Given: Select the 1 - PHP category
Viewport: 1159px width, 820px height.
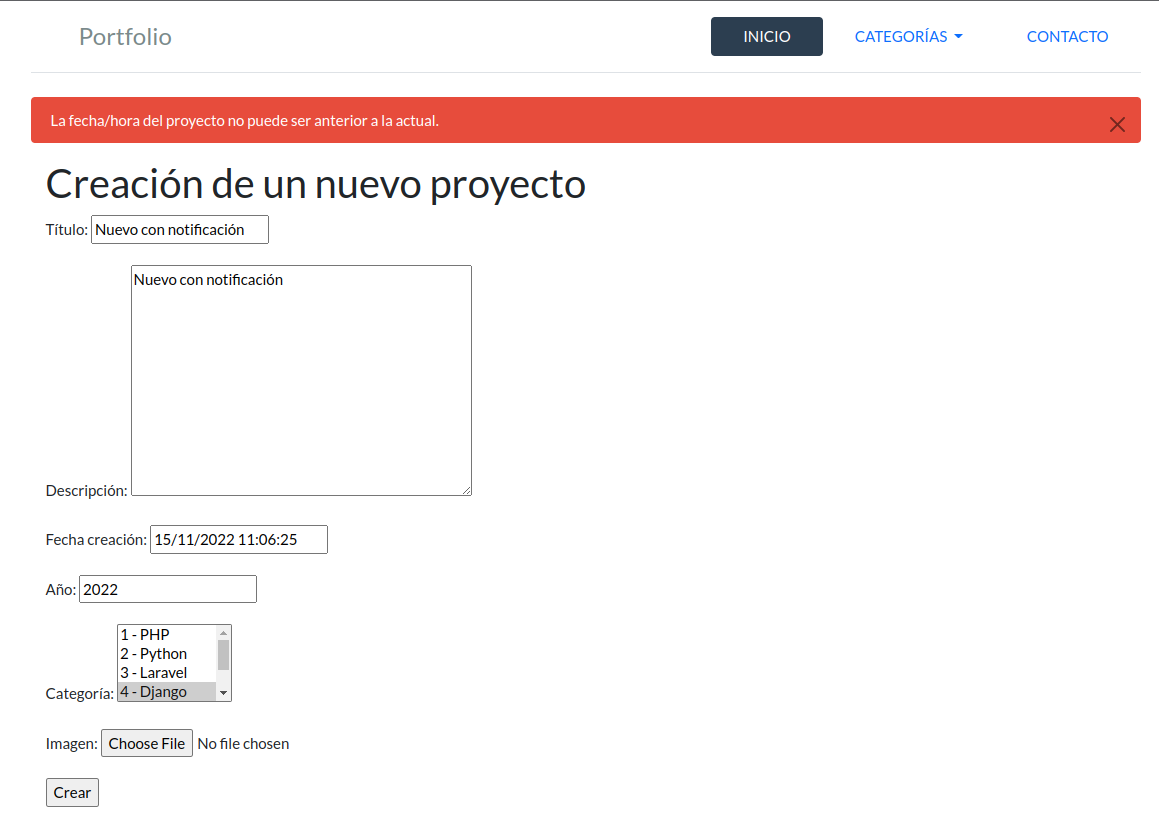Looking at the screenshot, I should 166,635.
